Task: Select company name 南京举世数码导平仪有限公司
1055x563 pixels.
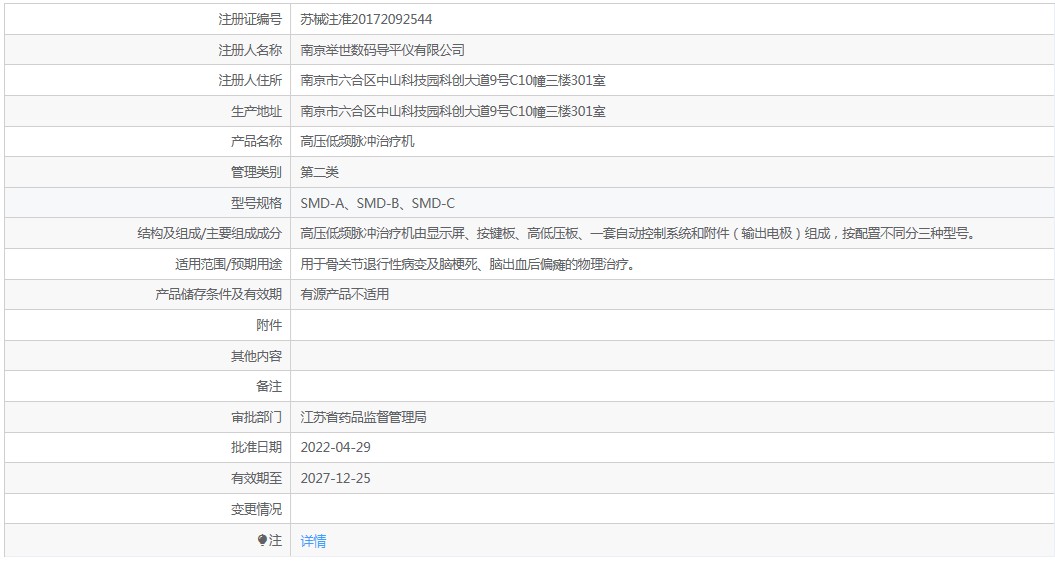Action: point(382,50)
